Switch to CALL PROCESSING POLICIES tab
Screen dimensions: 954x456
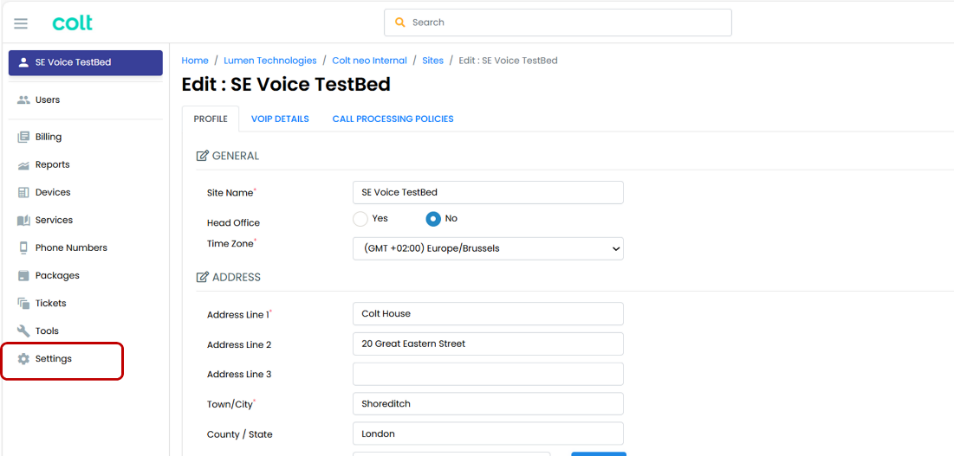coord(393,119)
